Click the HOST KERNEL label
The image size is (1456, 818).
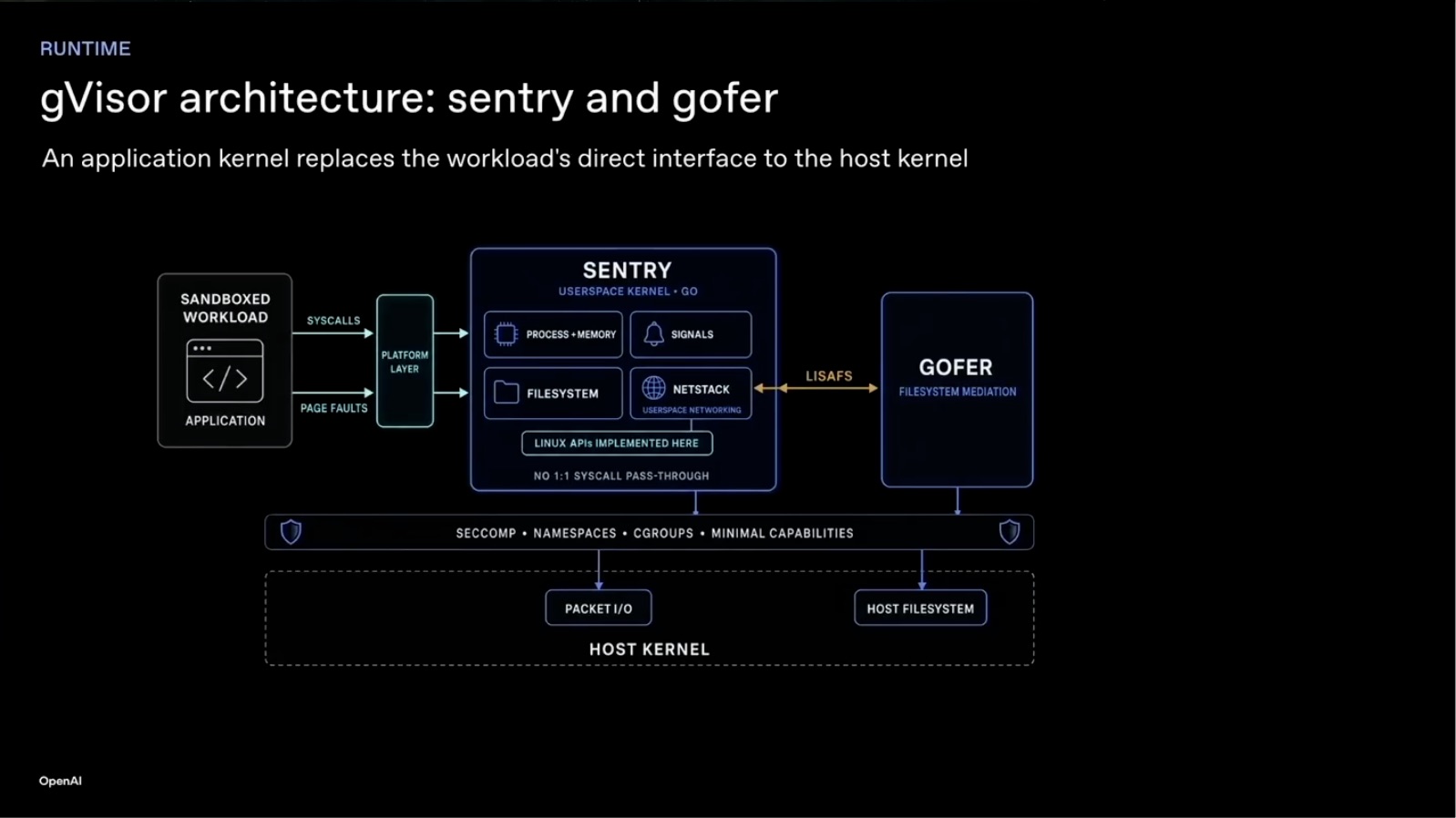(x=649, y=649)
